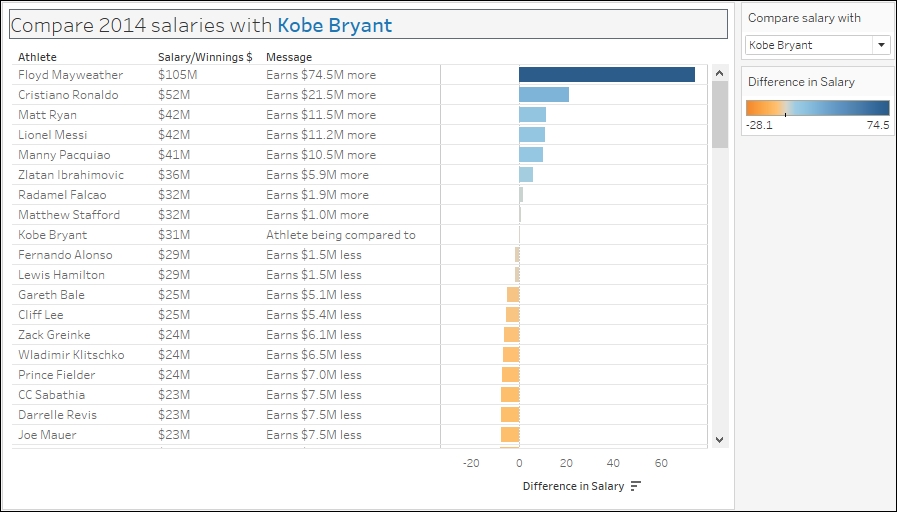The image size is (897, 512).
Task: Click the Lewis Hamilton athlete name
Action: 61,275
